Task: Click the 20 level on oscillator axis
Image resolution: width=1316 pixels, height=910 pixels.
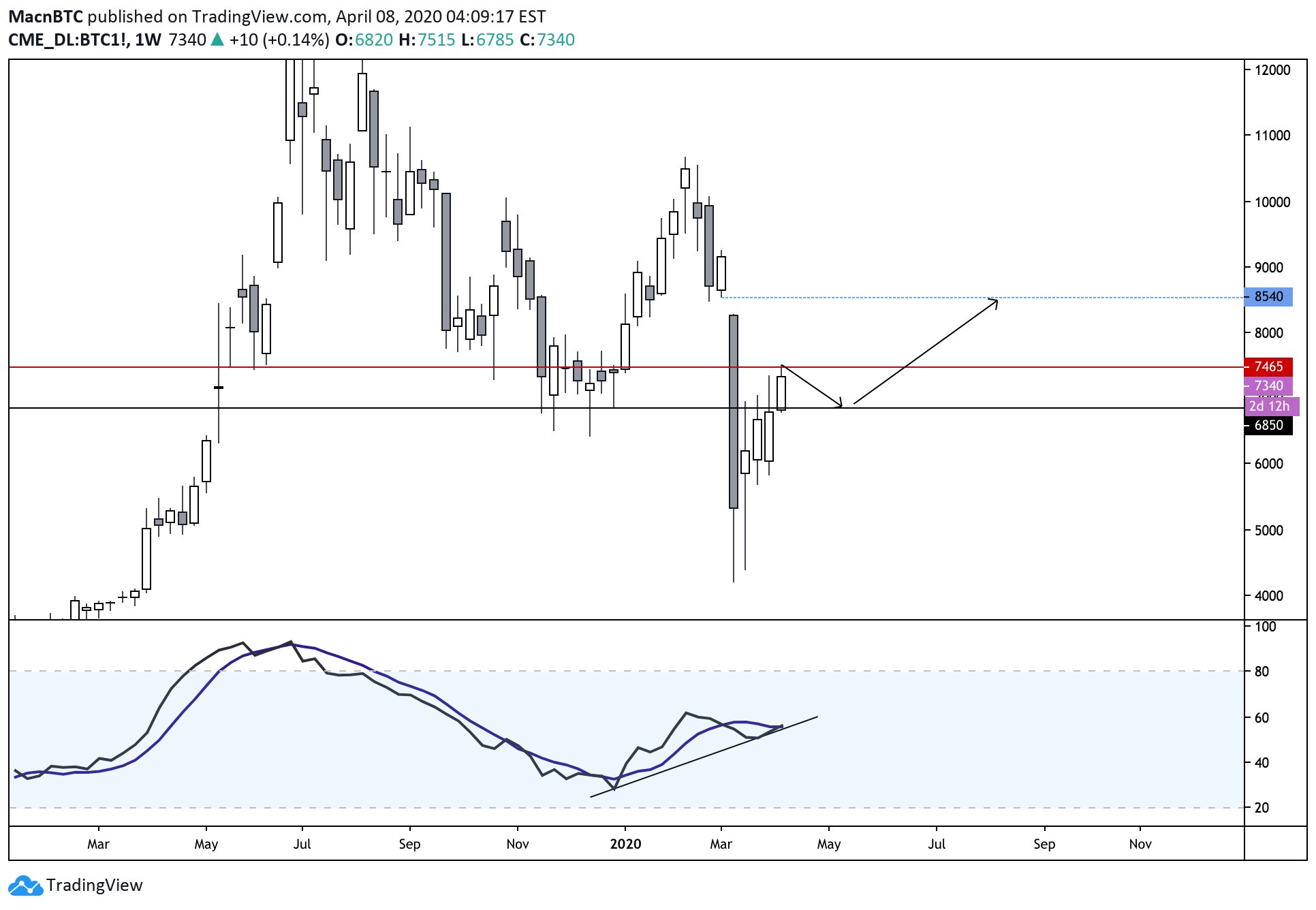Action: pyautogui.click(x=1262, y=807)
